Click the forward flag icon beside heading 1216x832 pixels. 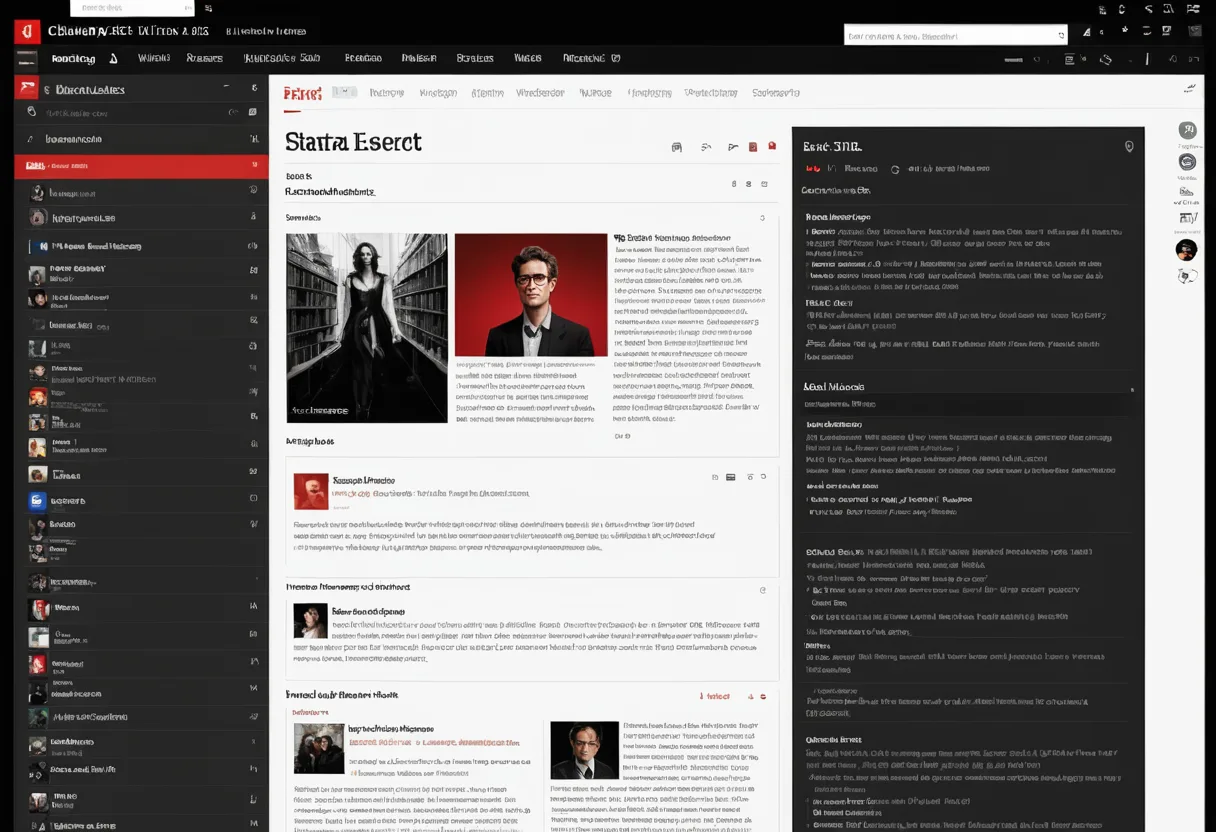(x=733, y=147)
